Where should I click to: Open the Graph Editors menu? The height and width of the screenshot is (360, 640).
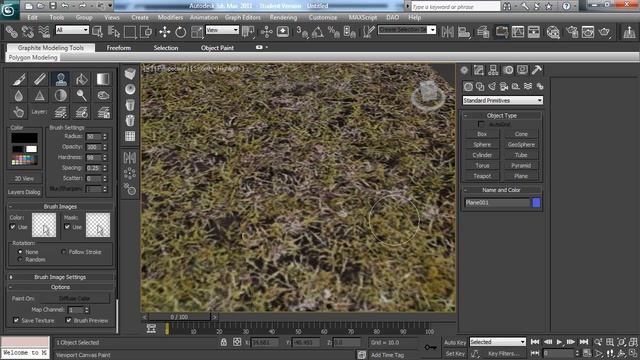pyautogui.click(x=242, y=18)
